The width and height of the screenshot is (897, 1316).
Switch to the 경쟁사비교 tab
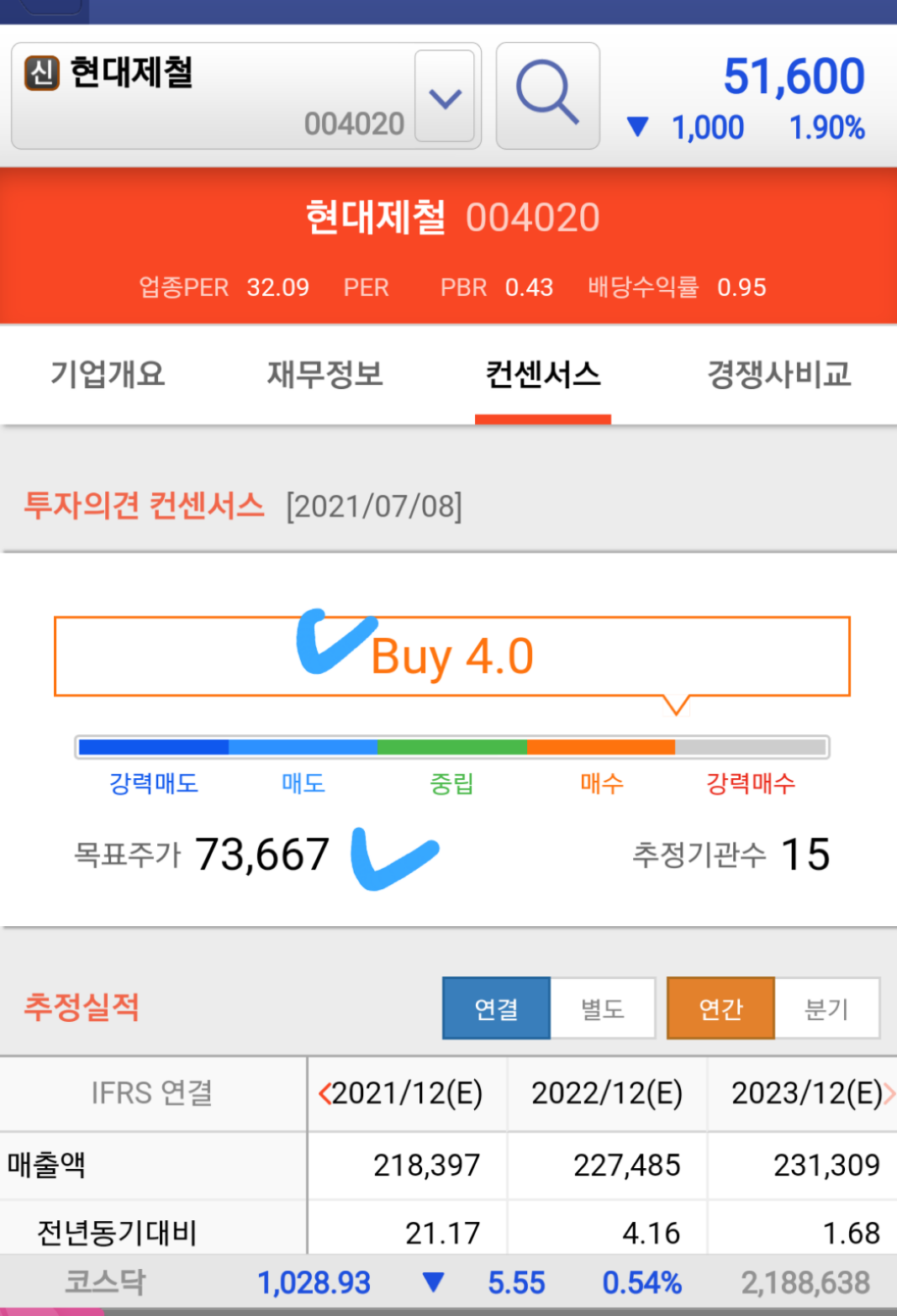click(779, 374)
